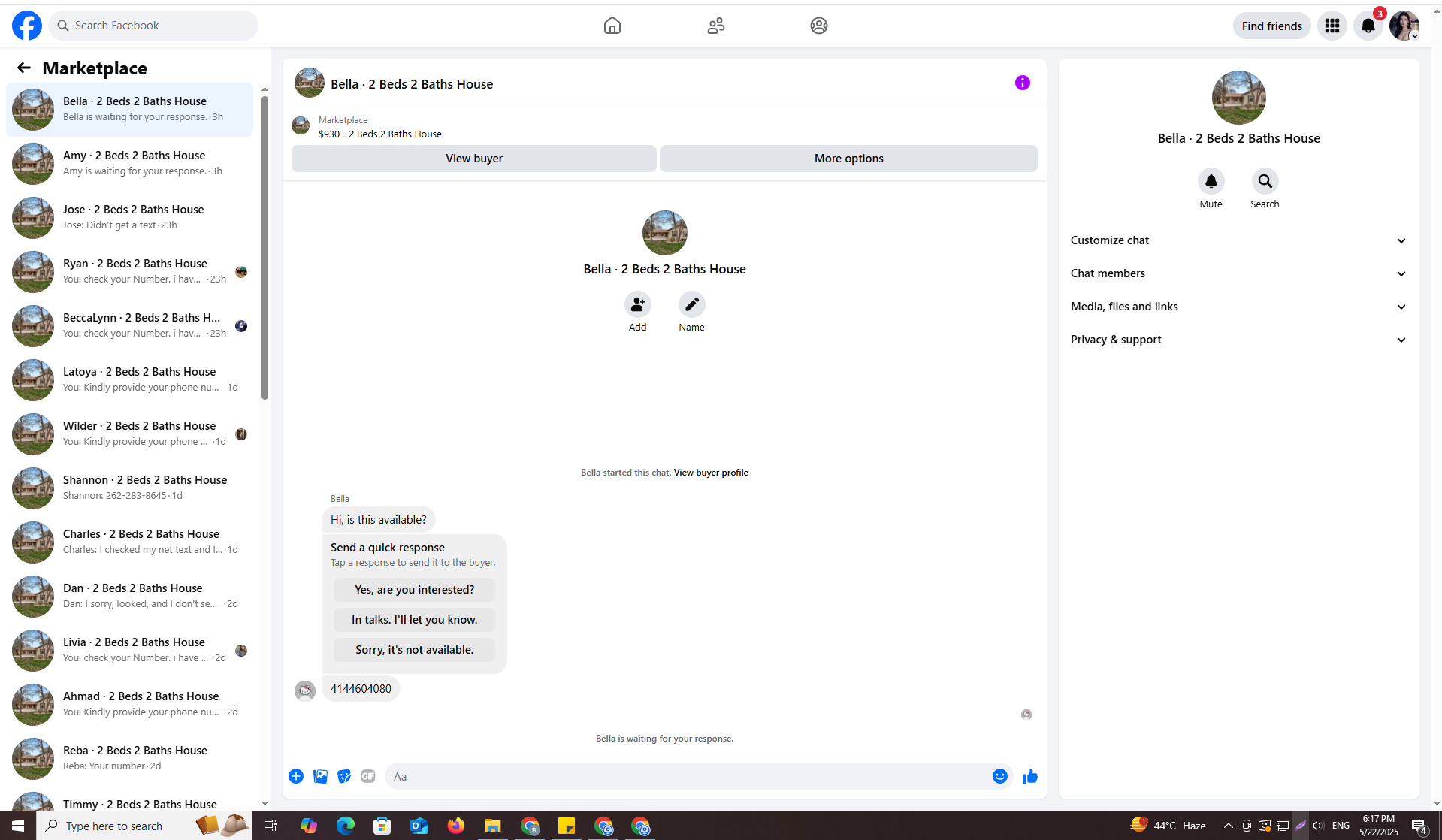Expand Privacy & support section
The height and width of the screenshot is (840, 1442).
[x=1238, y=340]
